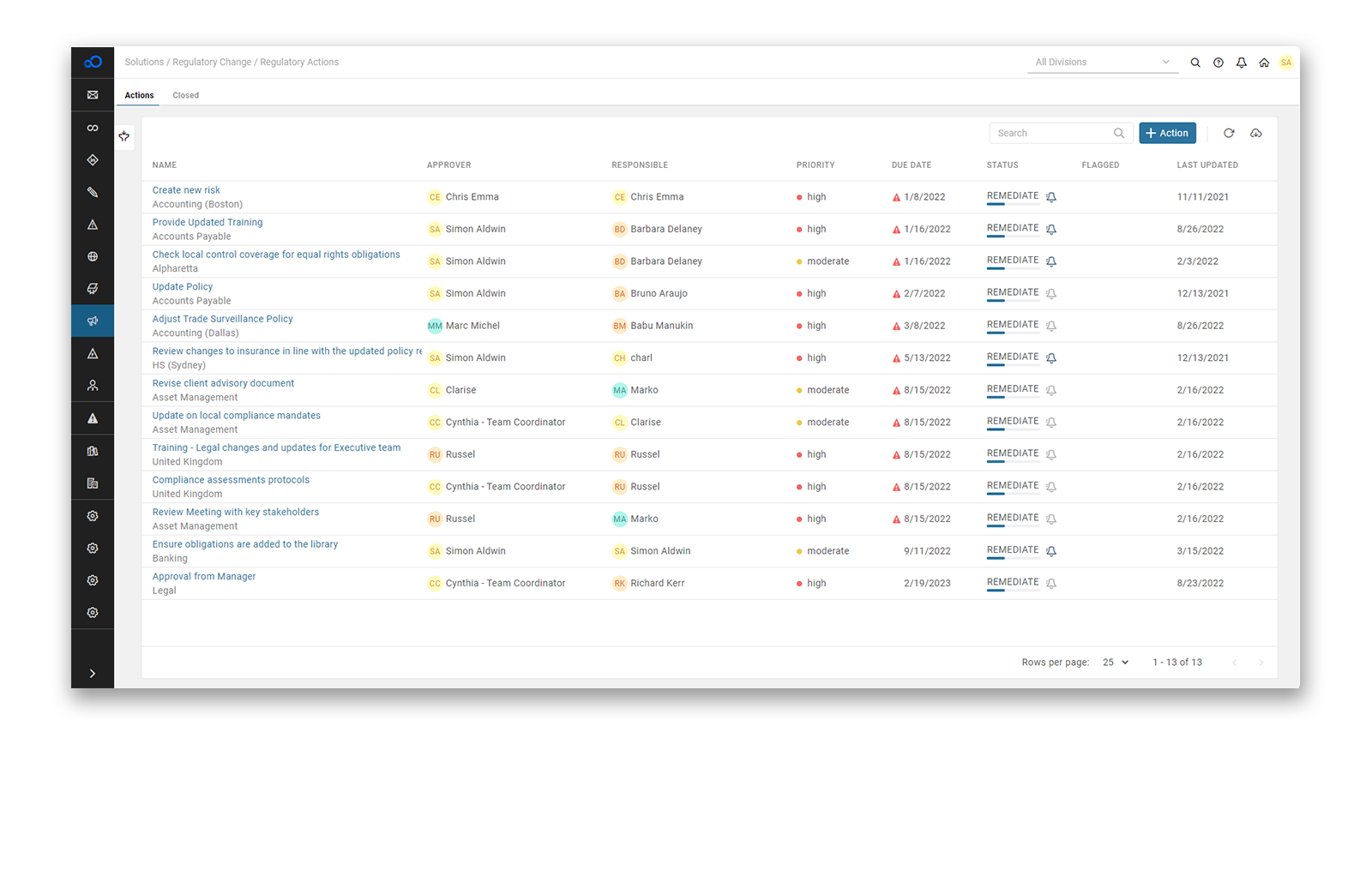Toggle reminder bell on Update Policy row

(1051, 294)
